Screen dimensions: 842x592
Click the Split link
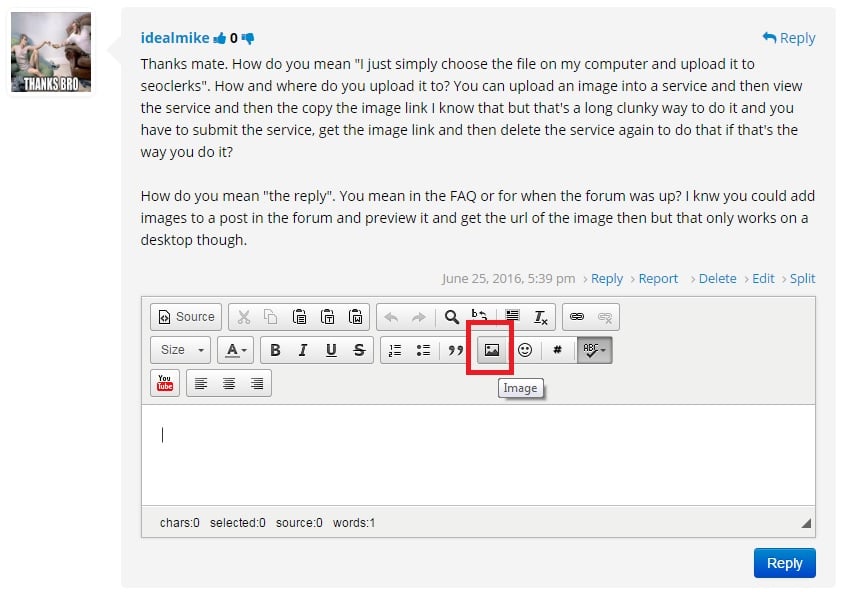tap(802, 279)
